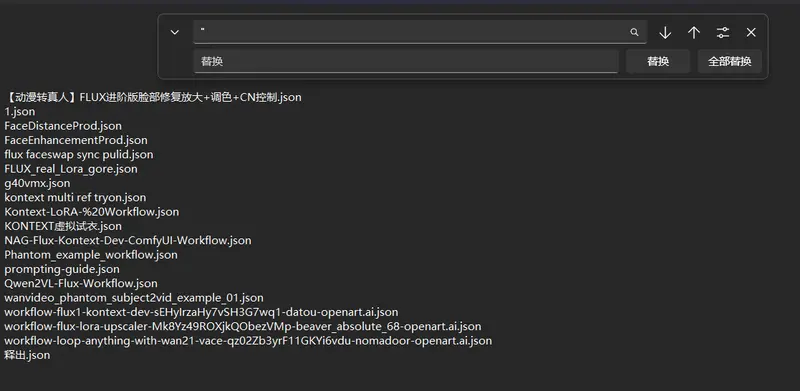Click the FaceDistanceProd.json line

pos(63,126)
